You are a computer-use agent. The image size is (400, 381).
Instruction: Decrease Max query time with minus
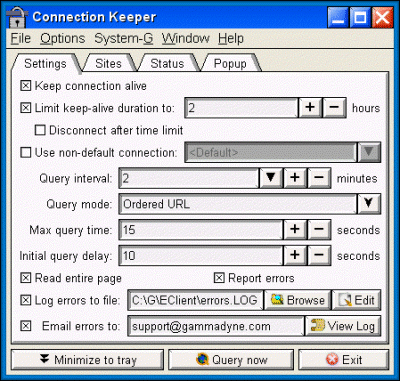pyautogui.click(x=319, y=230)
